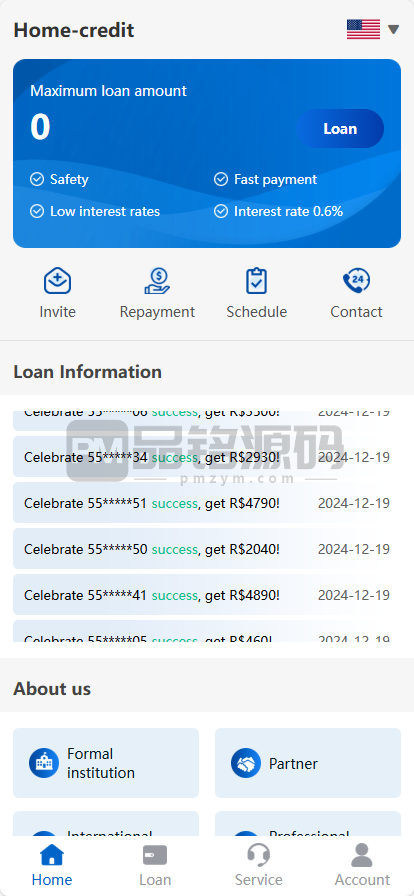The image size is (414, 896).
Task: Switch to the Account tab
Action: tap(362, 866)
